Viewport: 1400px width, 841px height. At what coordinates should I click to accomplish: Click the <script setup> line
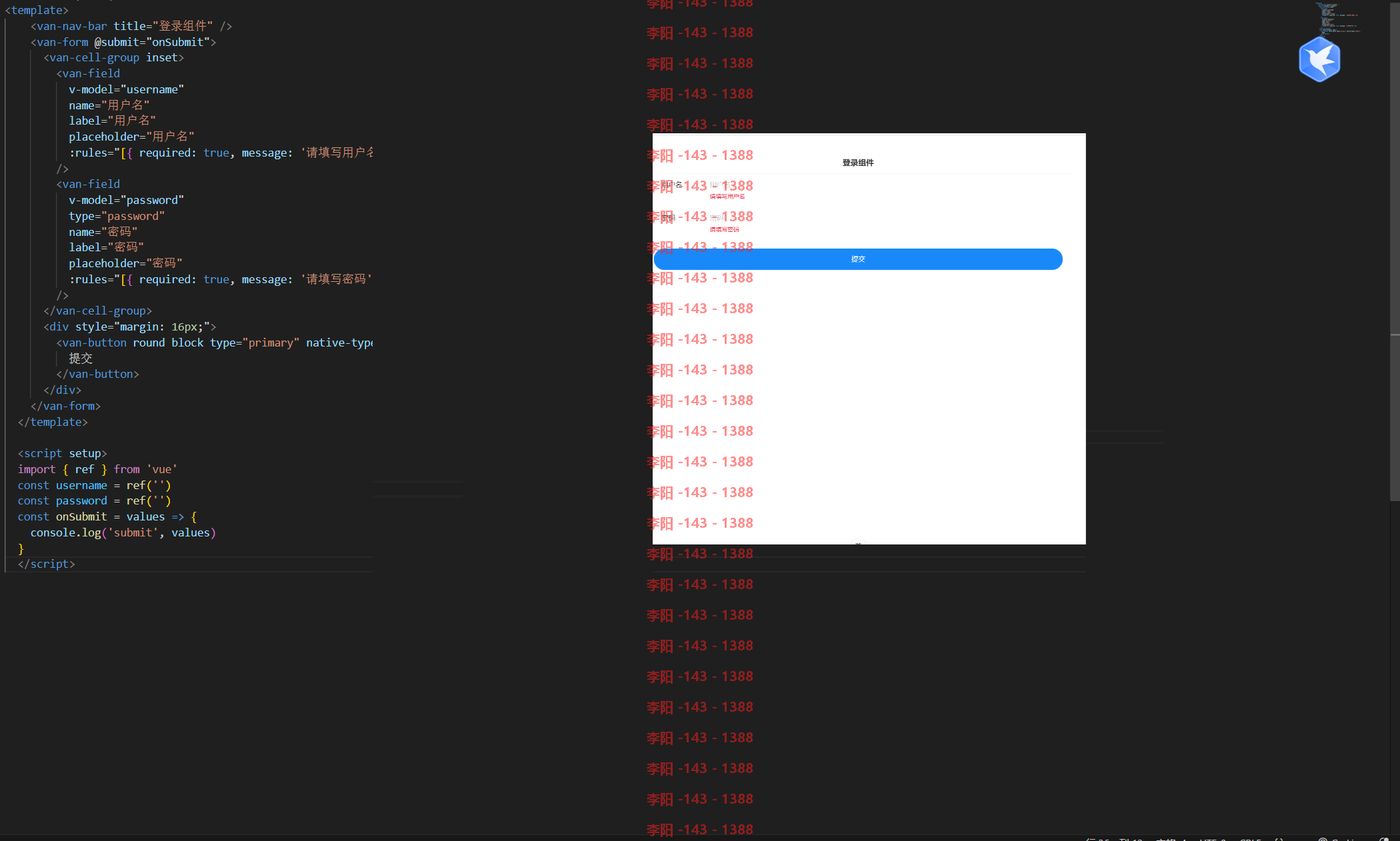click(x=63, y=453)
